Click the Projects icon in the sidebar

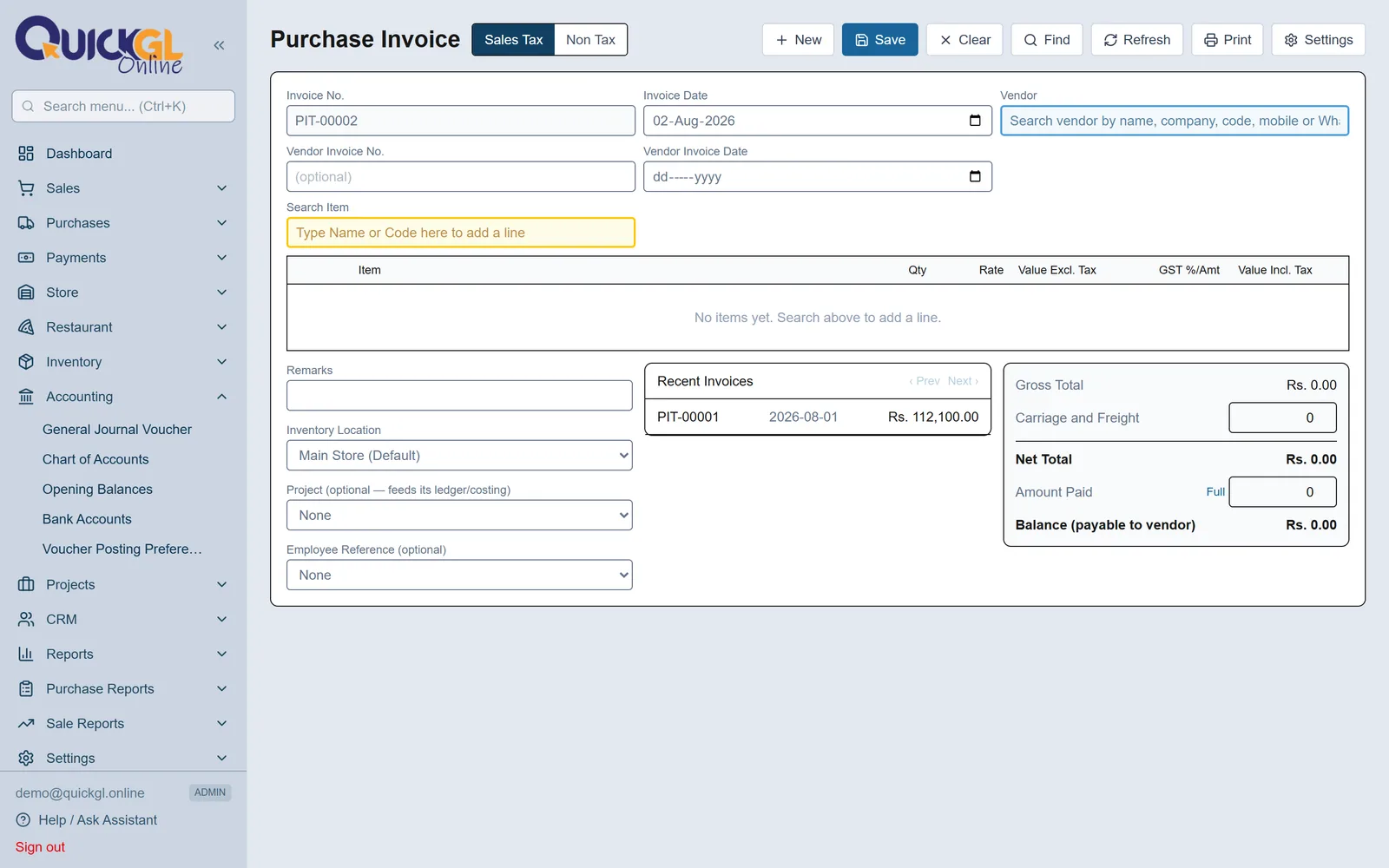26,584
